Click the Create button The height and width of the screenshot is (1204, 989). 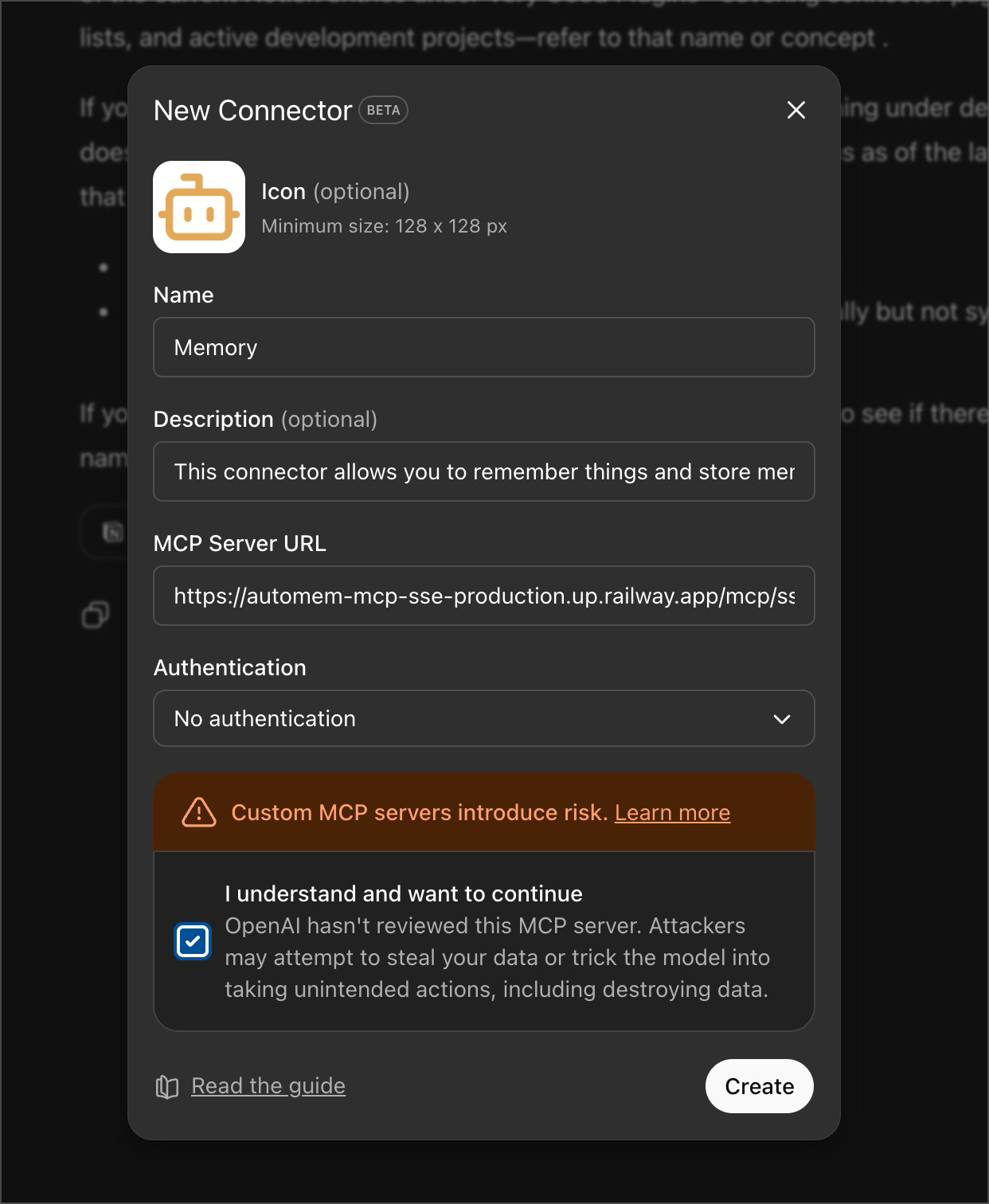(x=758, y=1085)
